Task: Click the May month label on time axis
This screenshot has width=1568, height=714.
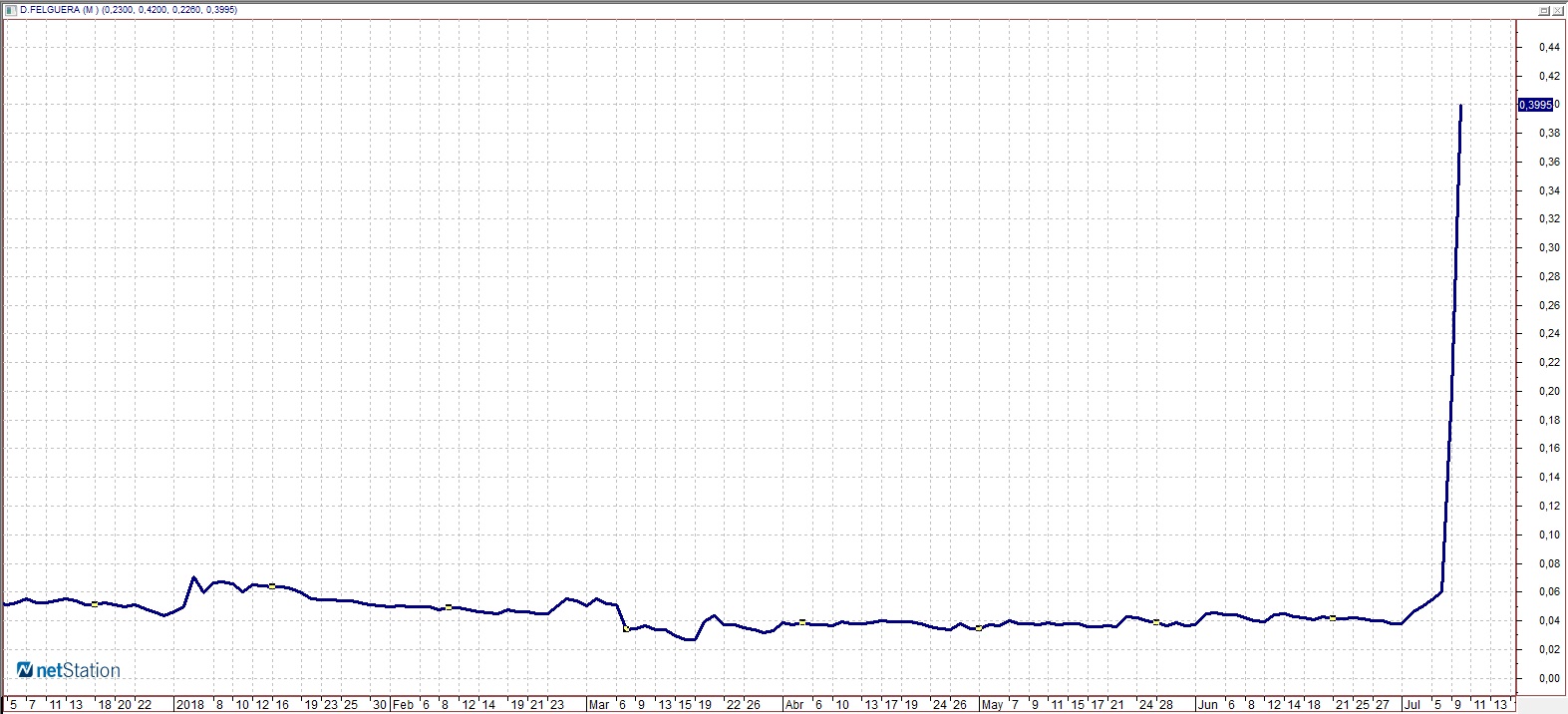Action: (992, 704)
